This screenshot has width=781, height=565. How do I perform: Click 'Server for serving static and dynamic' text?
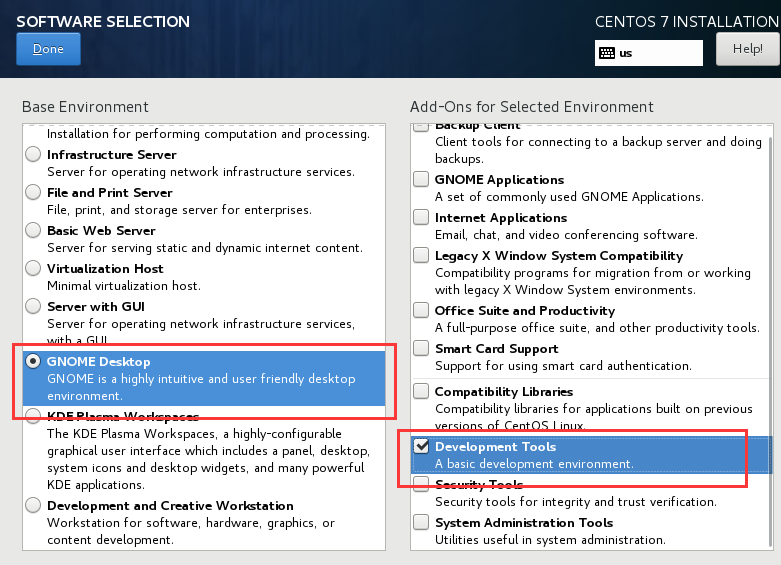click(x=205, y=248)
